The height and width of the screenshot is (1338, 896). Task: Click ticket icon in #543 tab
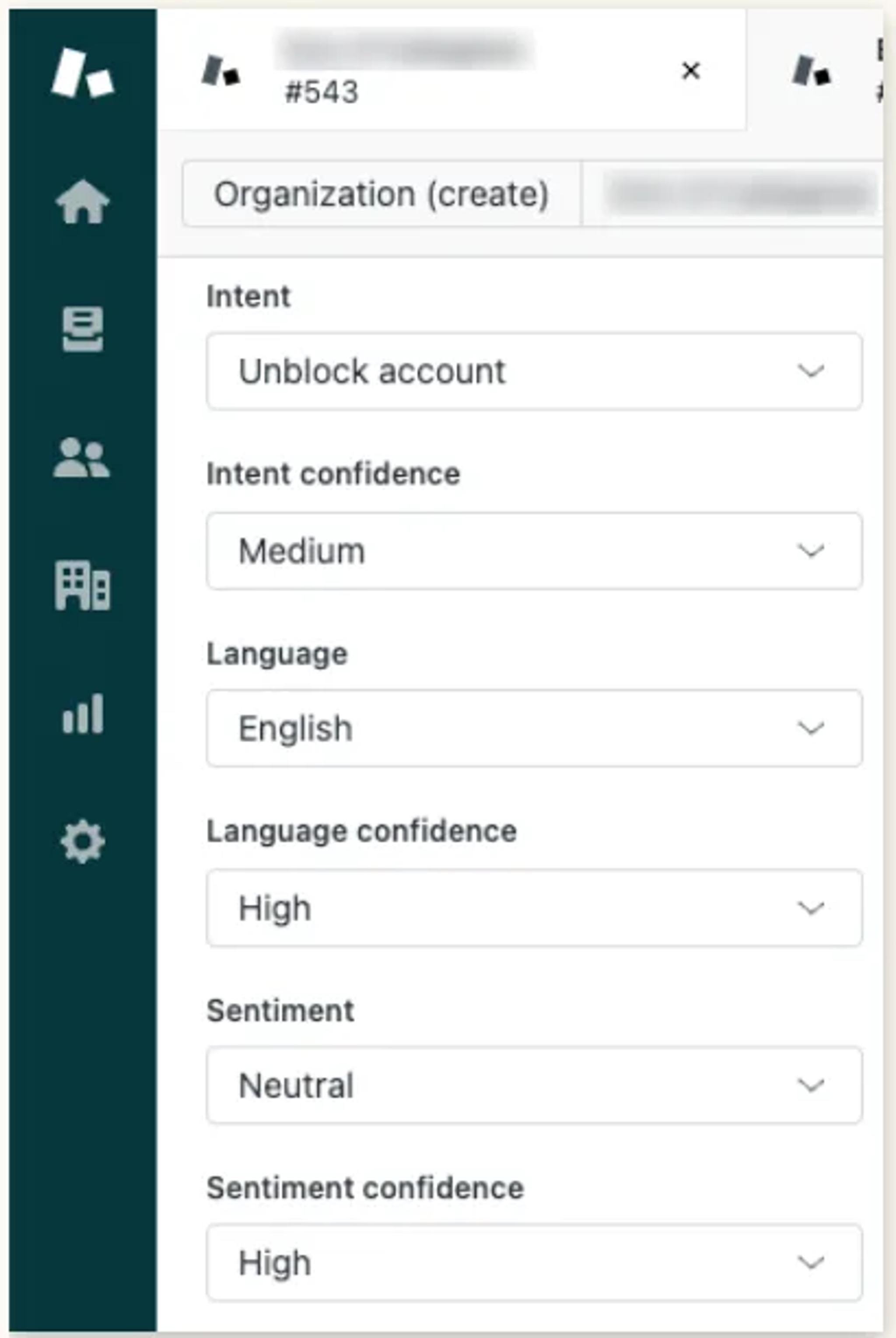(220, 71)
